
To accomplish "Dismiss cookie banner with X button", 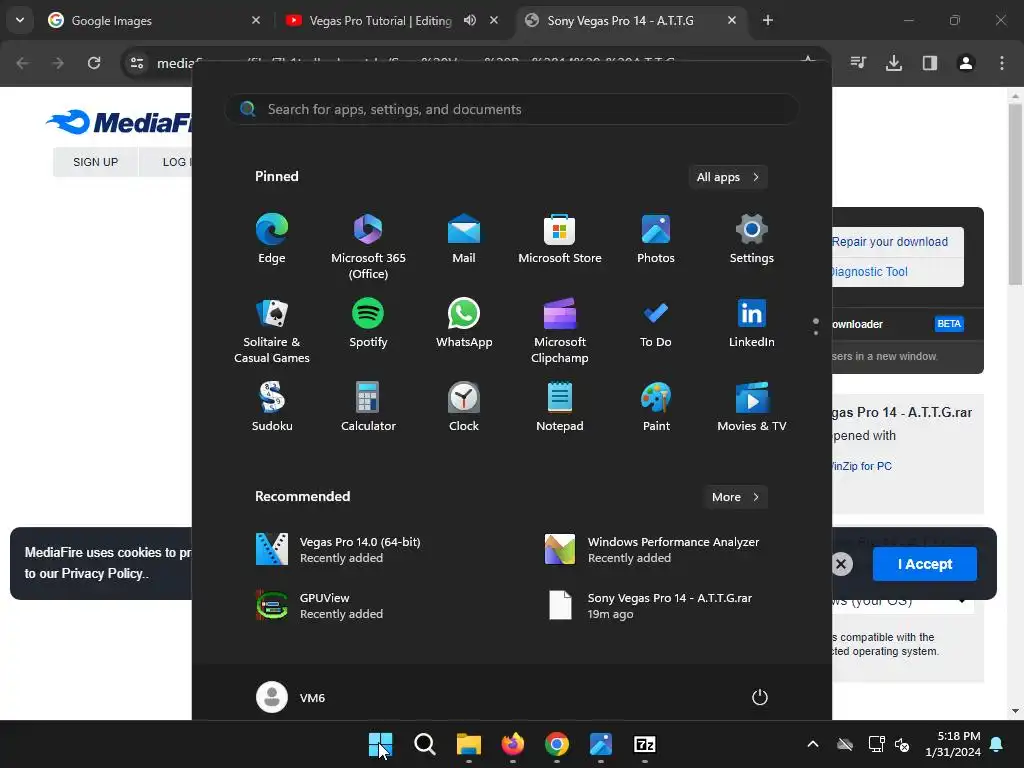I will tap(841, 564).
